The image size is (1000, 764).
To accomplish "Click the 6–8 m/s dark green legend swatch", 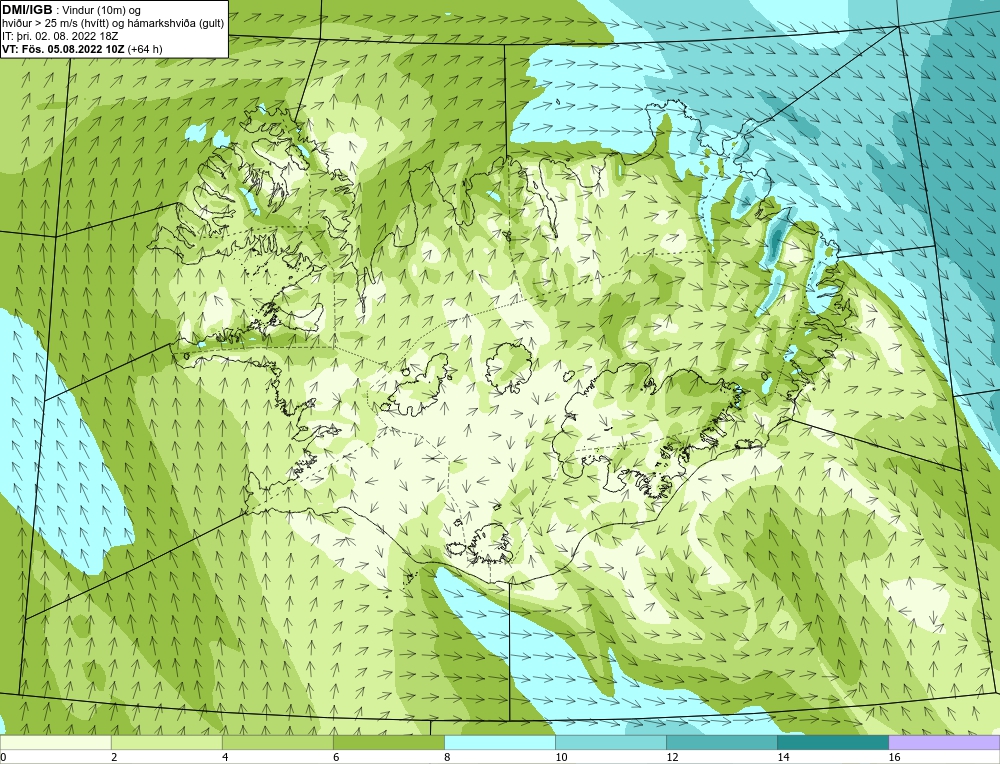I will 388,742.
